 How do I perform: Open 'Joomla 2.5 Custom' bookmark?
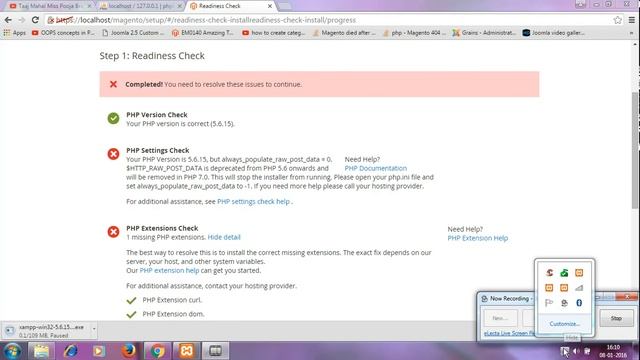point(133,33)
